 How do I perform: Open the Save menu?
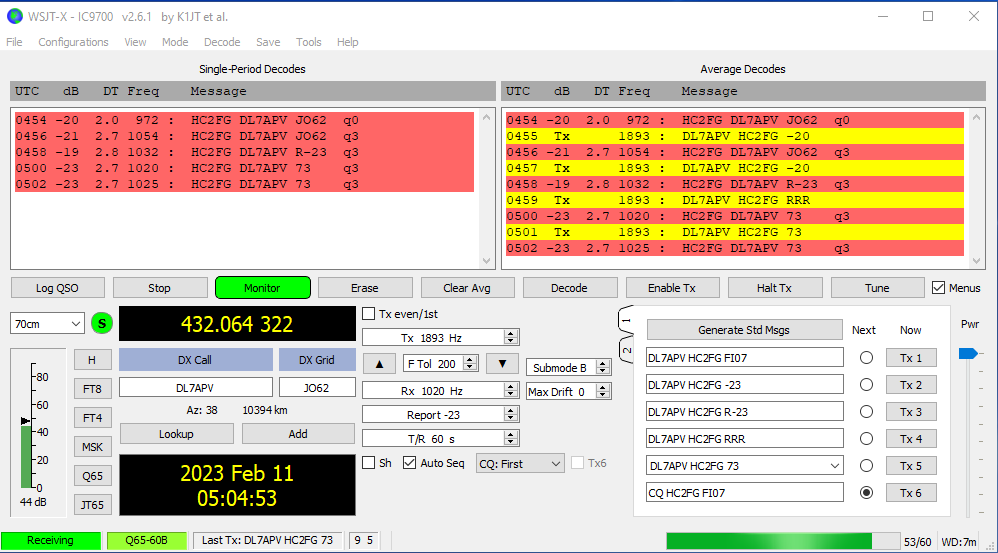coord(268,42)
